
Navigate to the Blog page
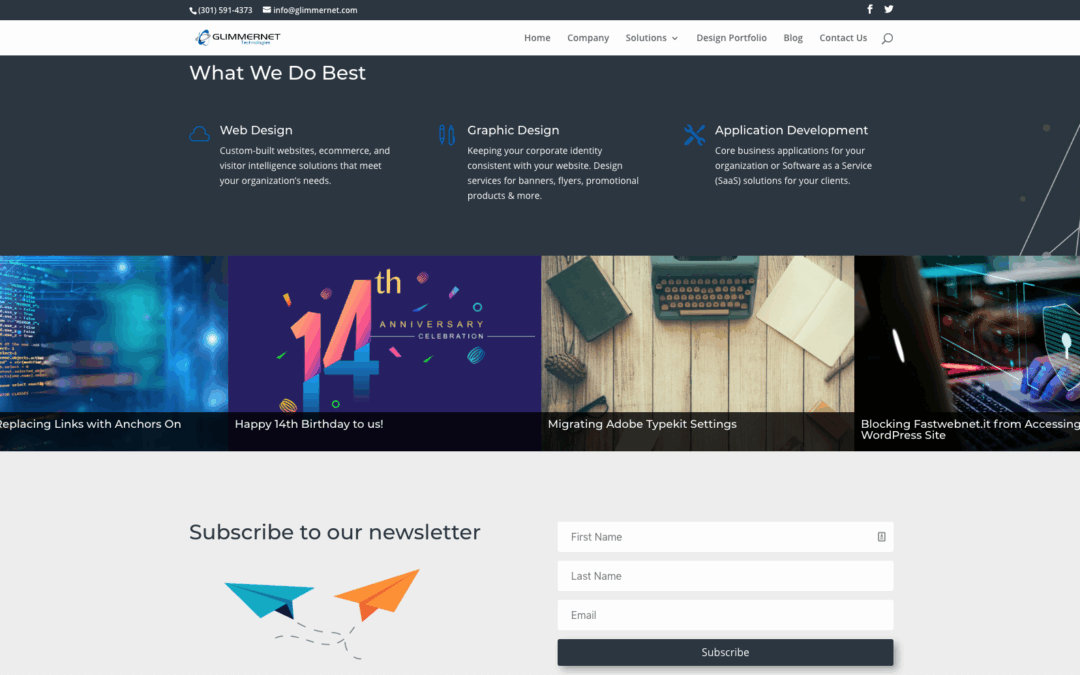(793, 38)
